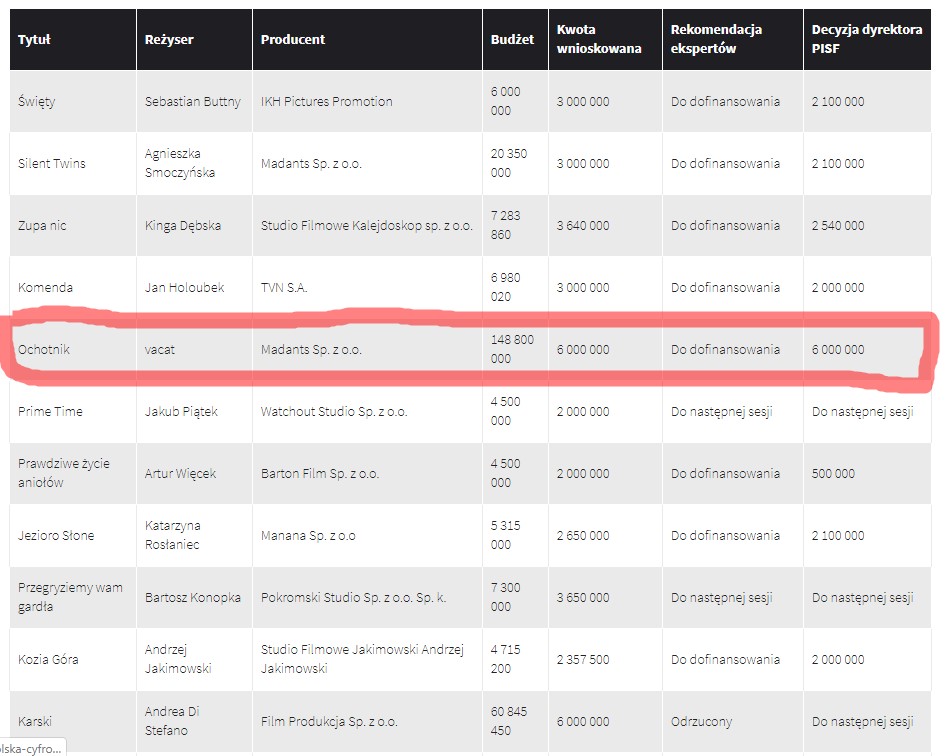Image resolution: width=945 pixels, height=756 pixels.
Task: Select director Bartosz Konopka
Action: [193, 598]
